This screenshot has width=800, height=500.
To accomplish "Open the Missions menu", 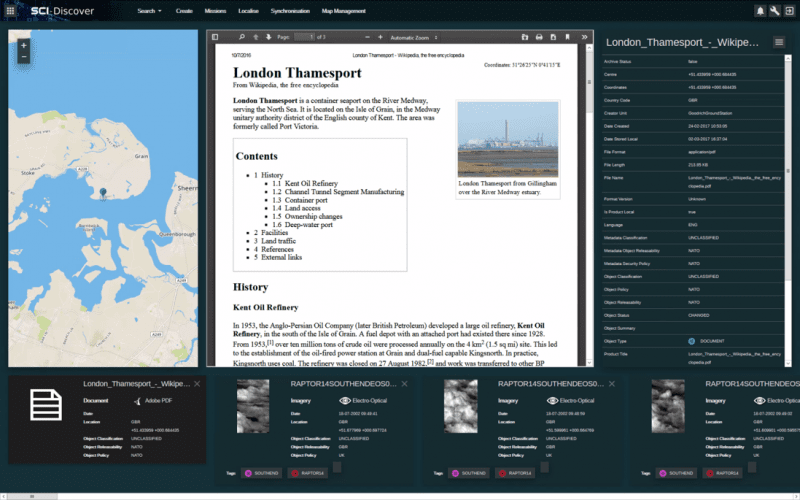I will pyautogui.click(x=215, y=11).
